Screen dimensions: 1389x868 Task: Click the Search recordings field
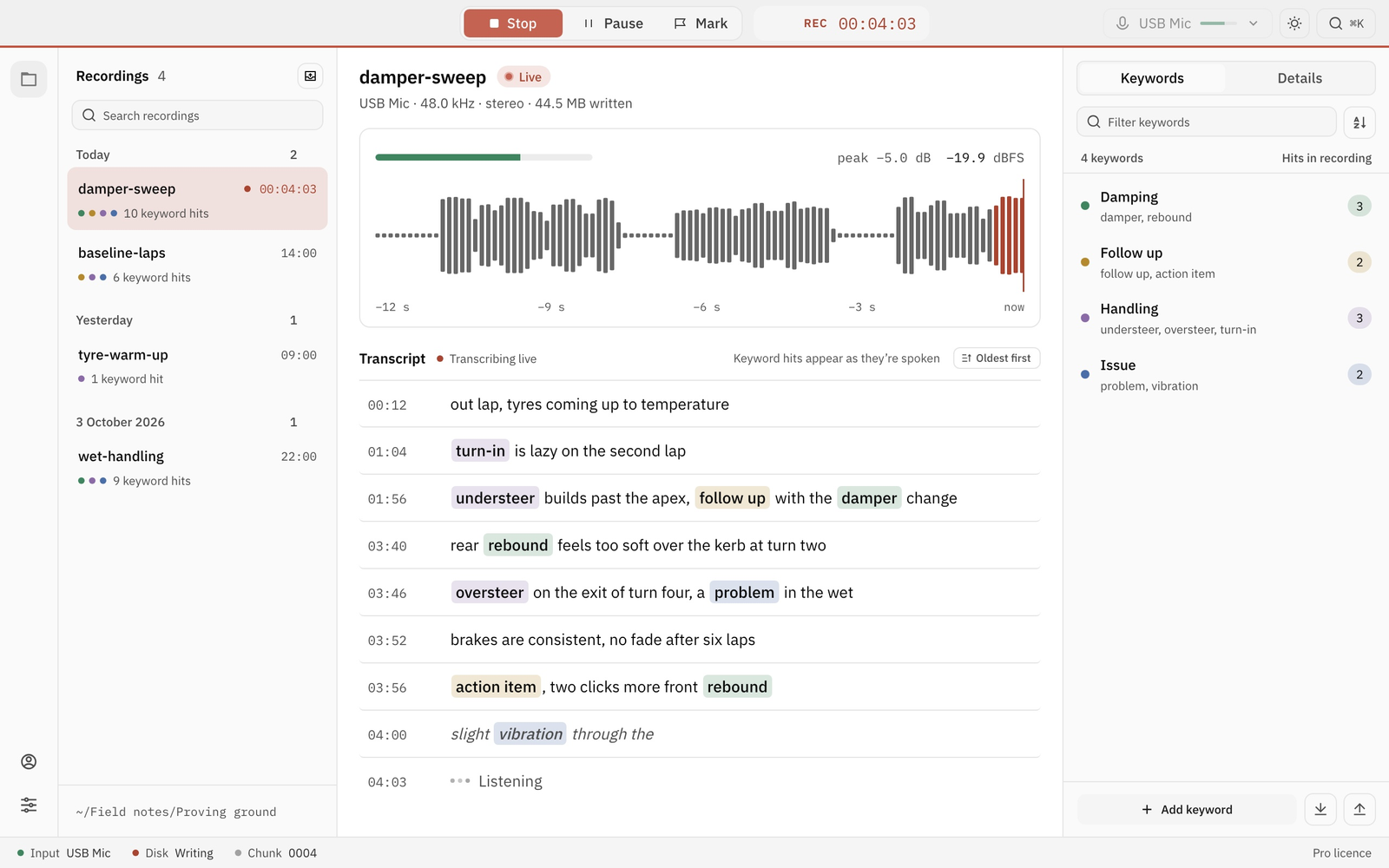pyautogui.click(x=197, y=115)
